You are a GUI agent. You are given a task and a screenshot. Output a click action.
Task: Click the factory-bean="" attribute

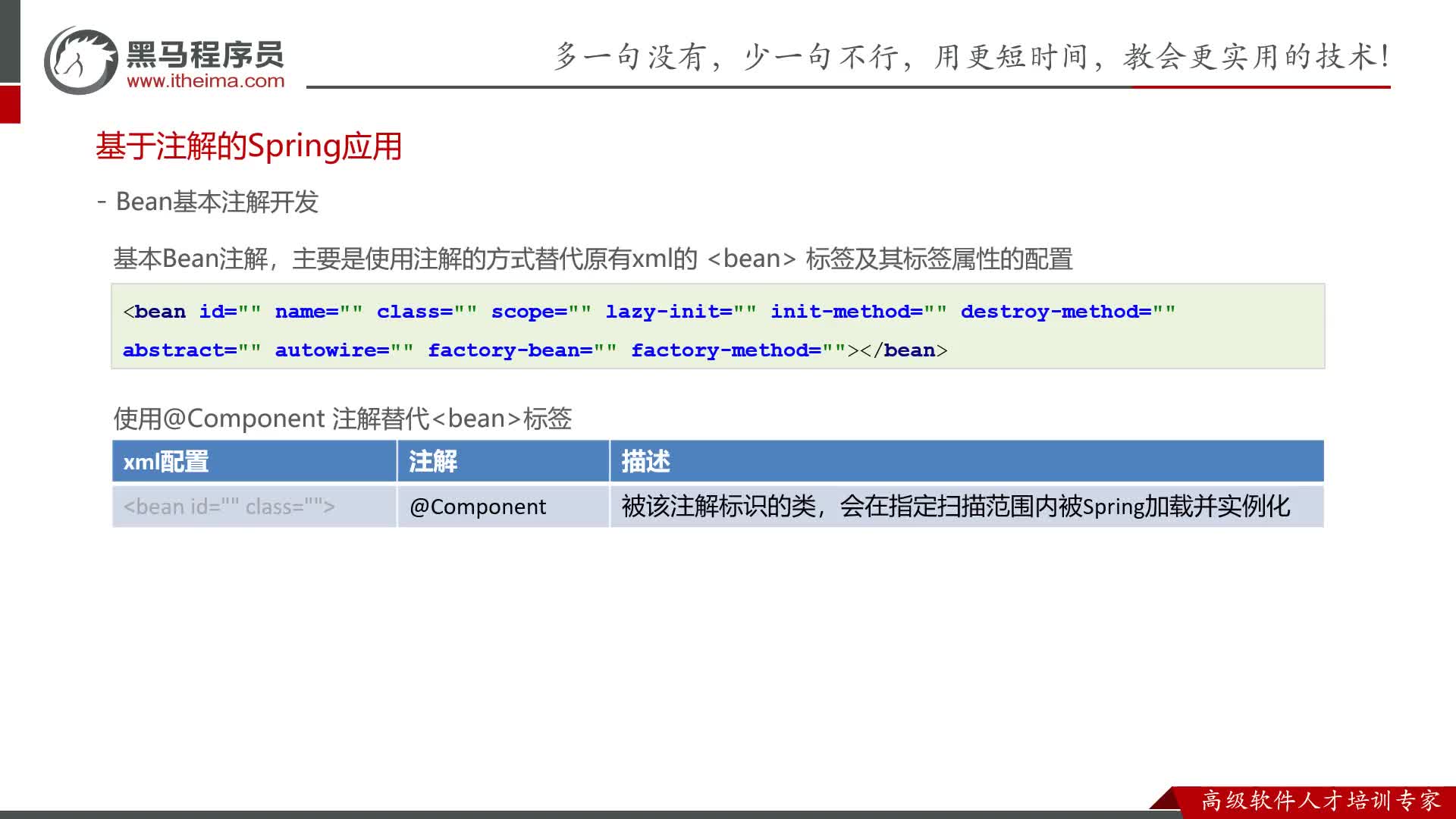pos(522,350)
